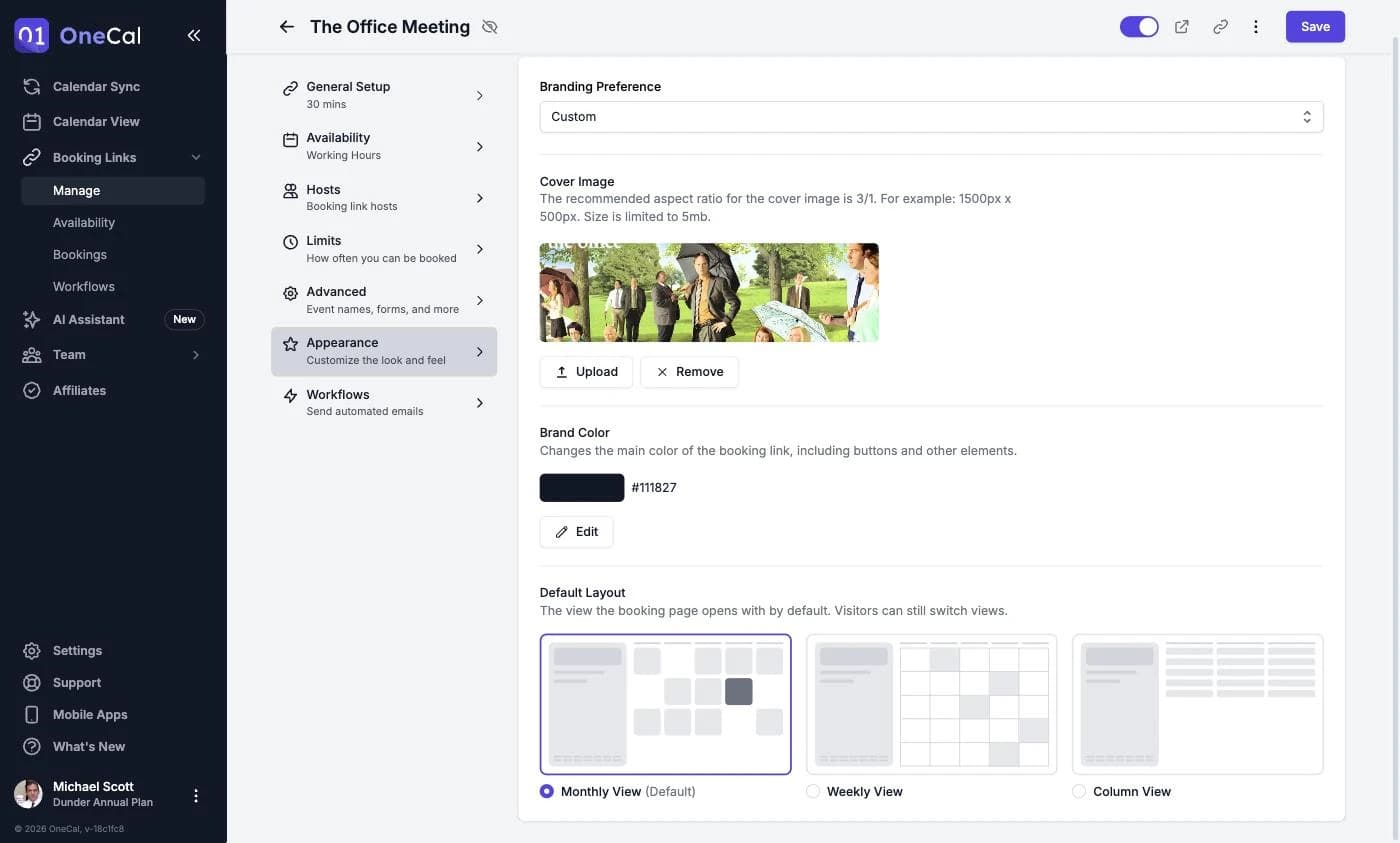
Task: Select the Column View radio button
Action: coord(1079,791)
